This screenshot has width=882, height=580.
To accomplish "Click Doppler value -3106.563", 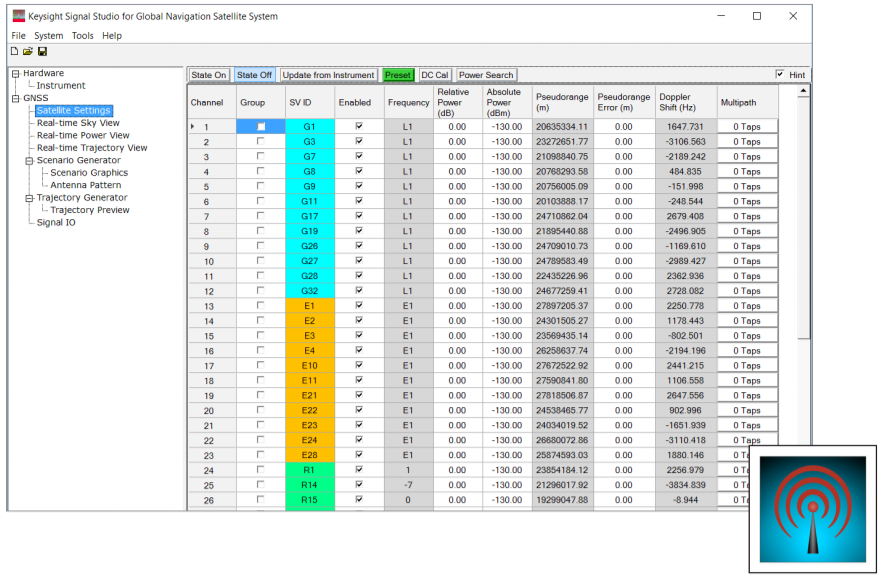I will (686, 142).
